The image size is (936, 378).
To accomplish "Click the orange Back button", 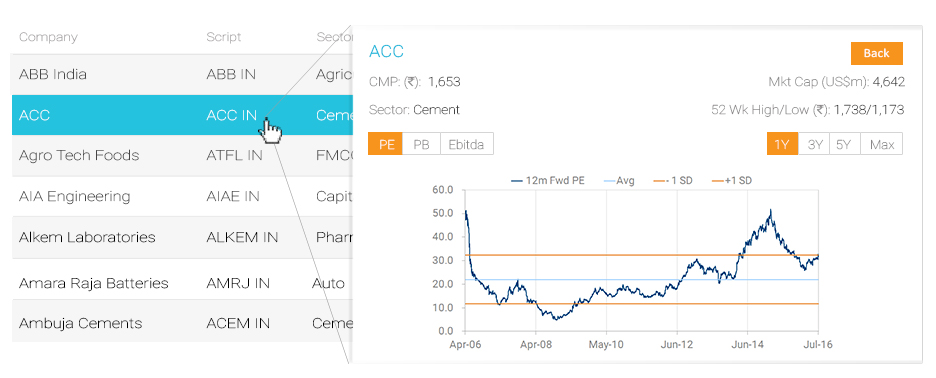I will click(x=876, y=53).
